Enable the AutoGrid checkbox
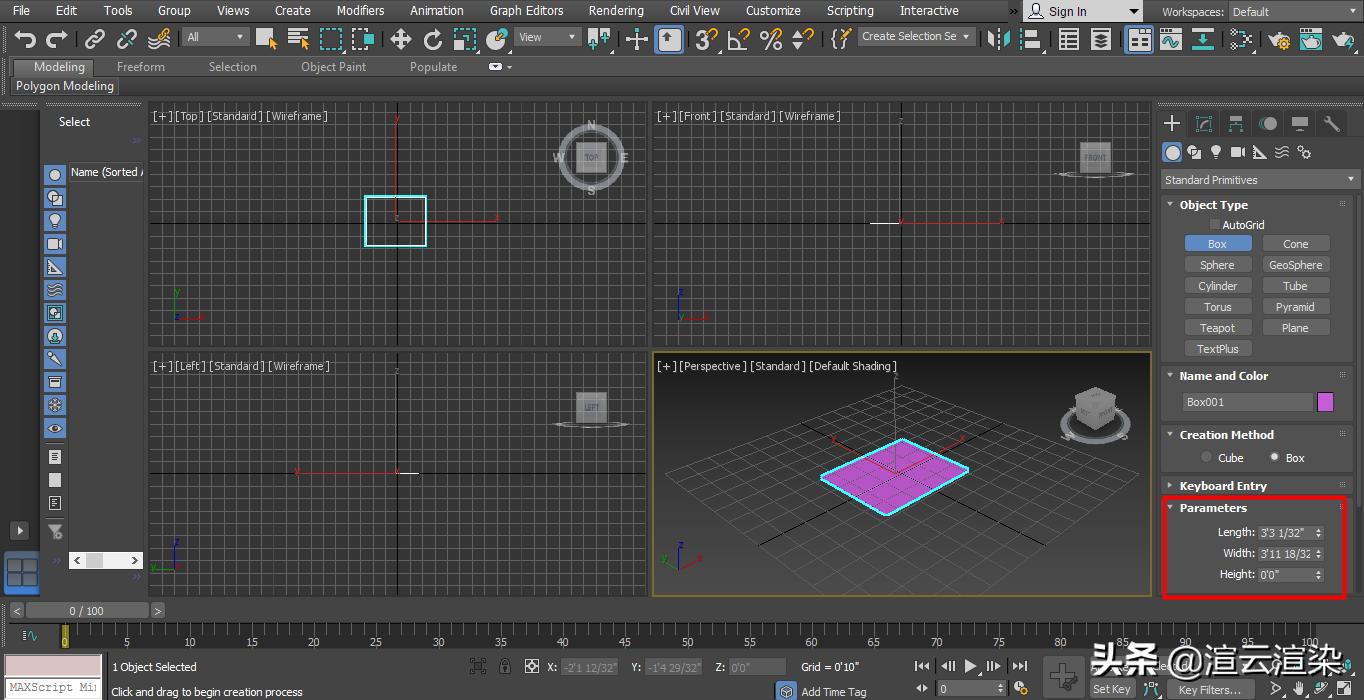 (1214, 224)
